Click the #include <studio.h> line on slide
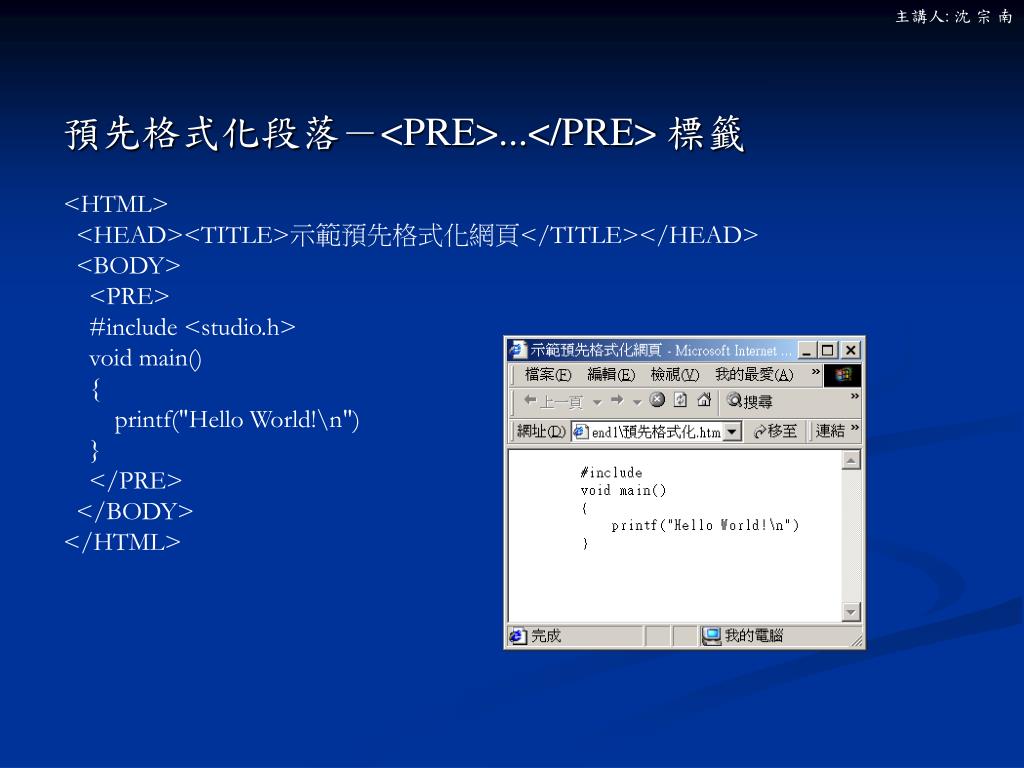1024x768 pixels. (193, 327)
